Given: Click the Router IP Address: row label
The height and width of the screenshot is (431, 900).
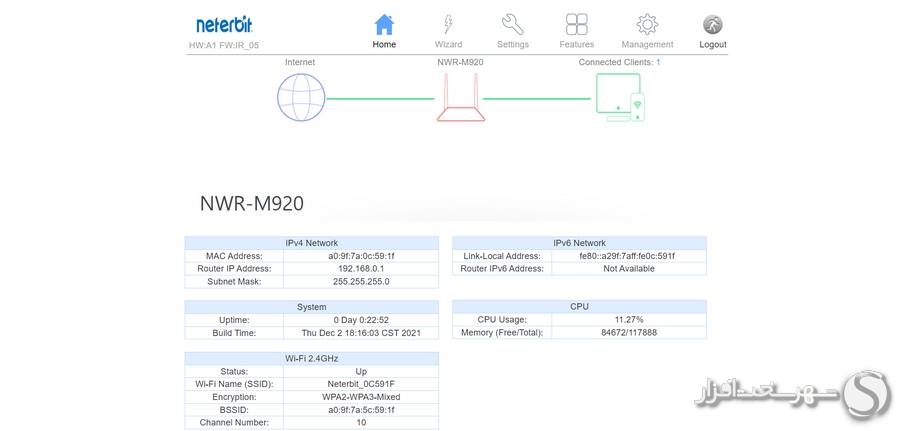Looking at the screenshot, I should [234, 269].
